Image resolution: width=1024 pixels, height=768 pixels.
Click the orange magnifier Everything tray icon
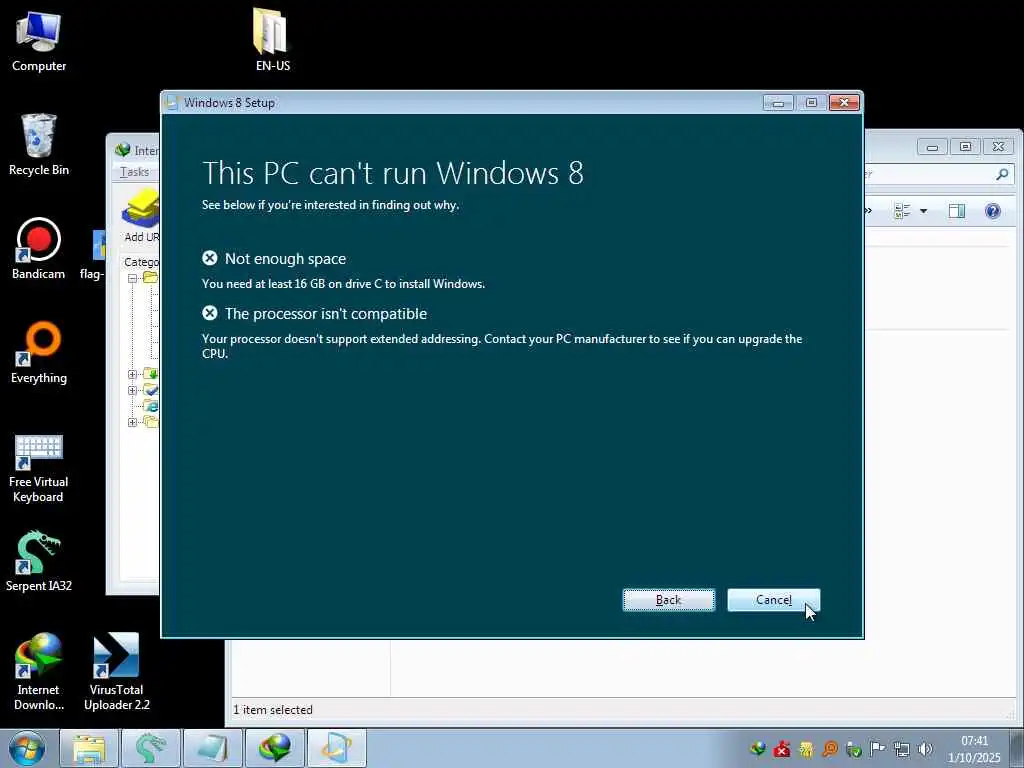click(830, 749)
